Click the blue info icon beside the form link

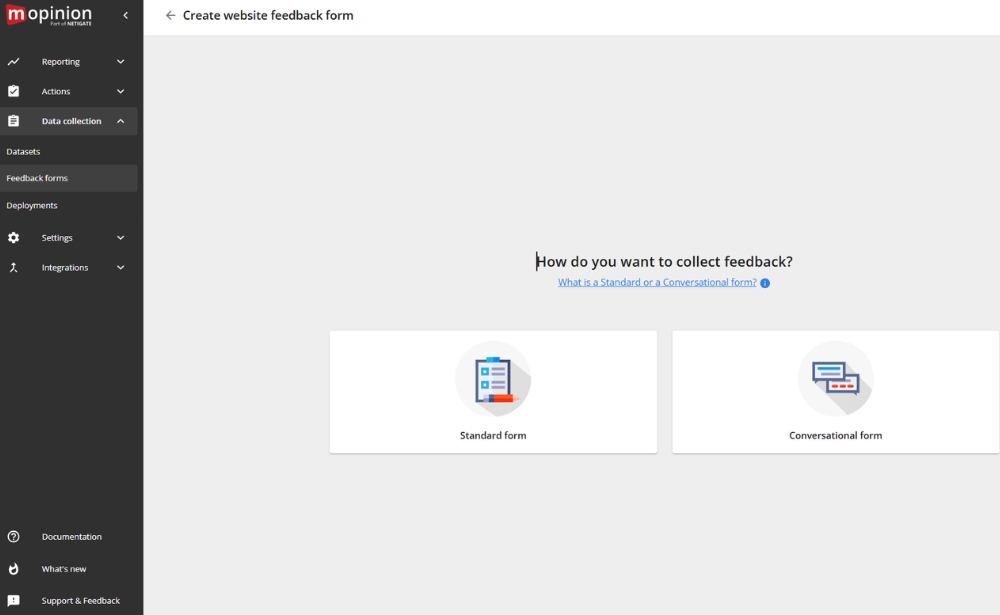pos(765,283)
